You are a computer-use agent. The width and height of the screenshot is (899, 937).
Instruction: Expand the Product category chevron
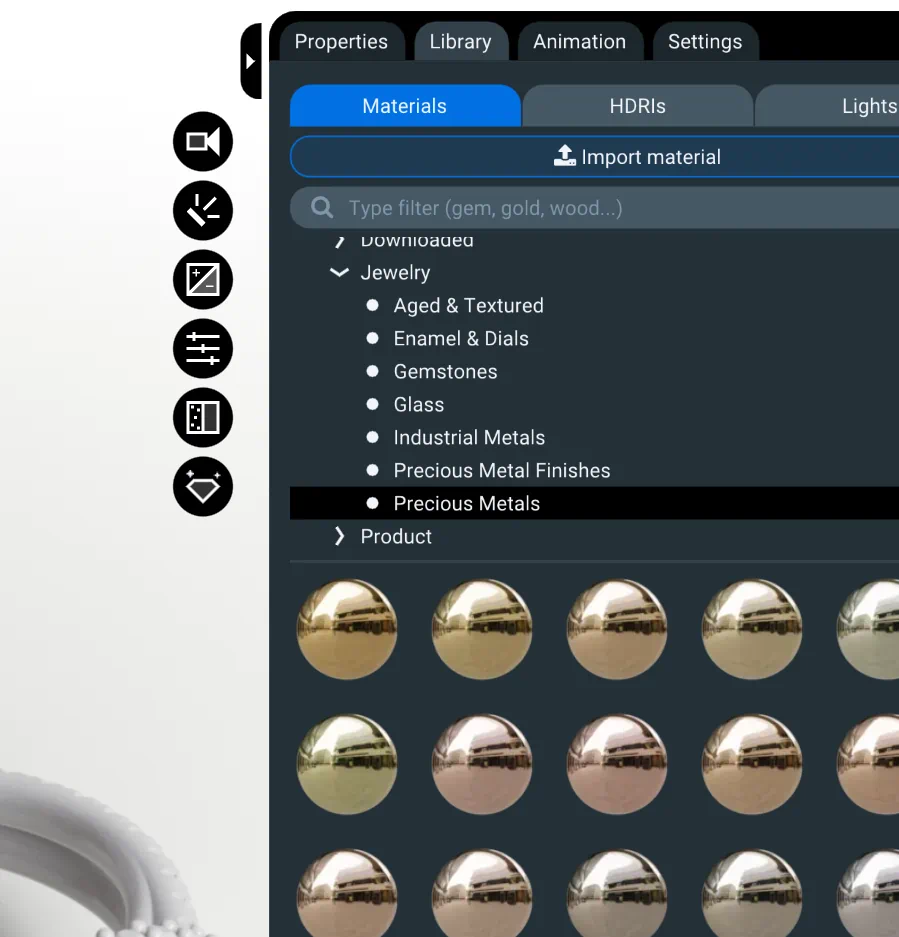tap(340, 536)
